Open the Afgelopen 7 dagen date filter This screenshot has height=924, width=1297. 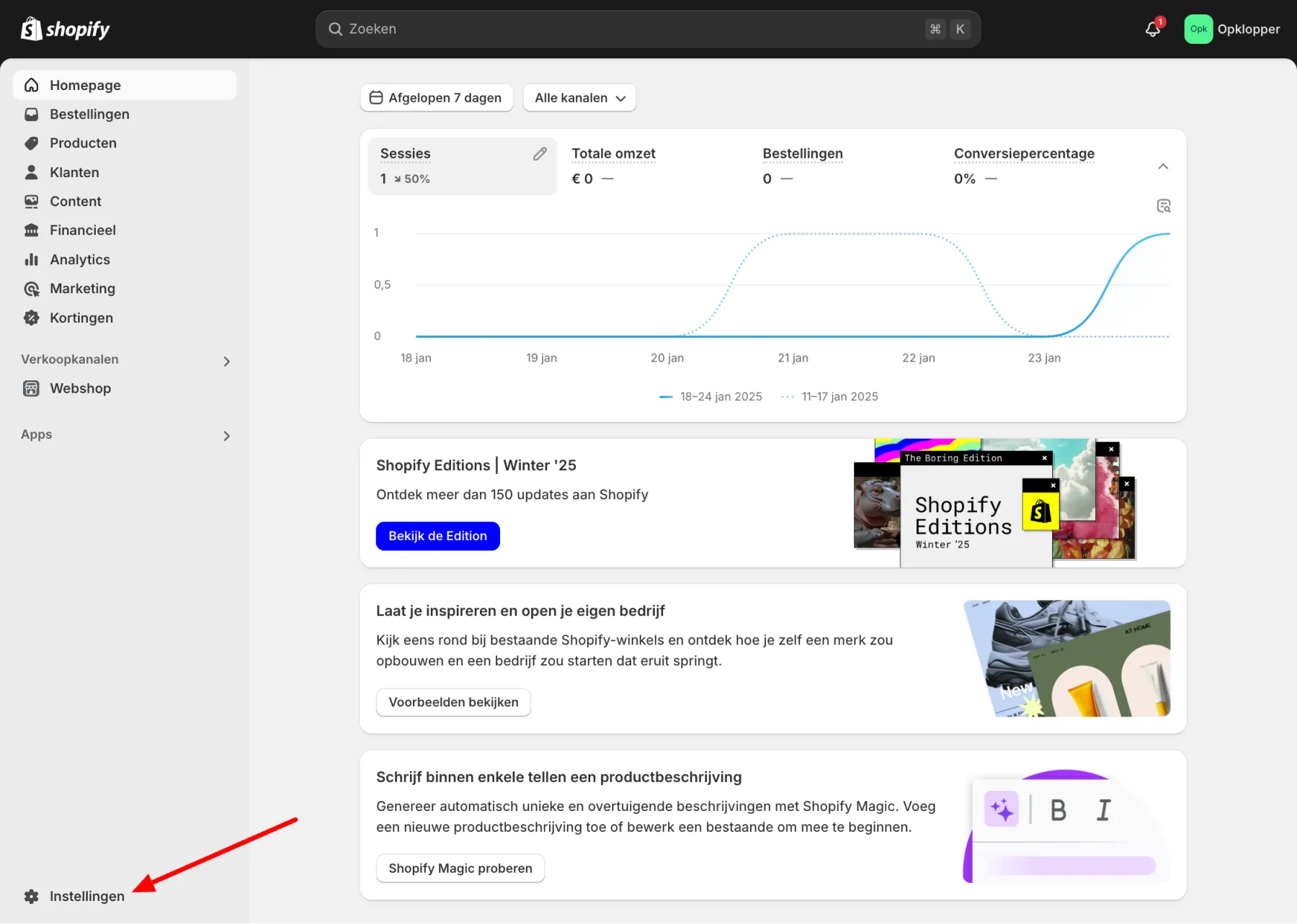(x=437, y=97)
